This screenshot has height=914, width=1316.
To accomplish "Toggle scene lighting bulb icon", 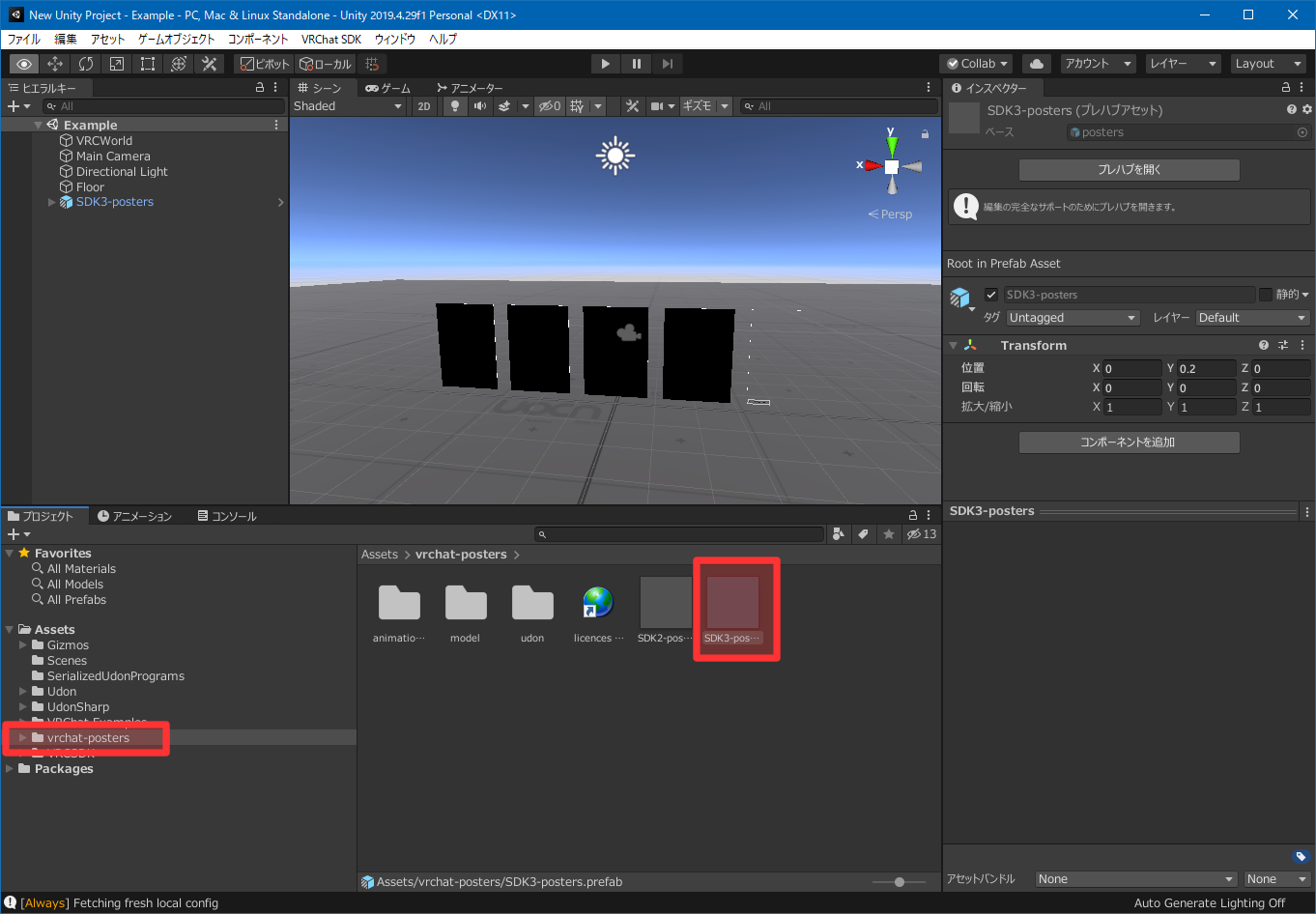I will [454, 106].
